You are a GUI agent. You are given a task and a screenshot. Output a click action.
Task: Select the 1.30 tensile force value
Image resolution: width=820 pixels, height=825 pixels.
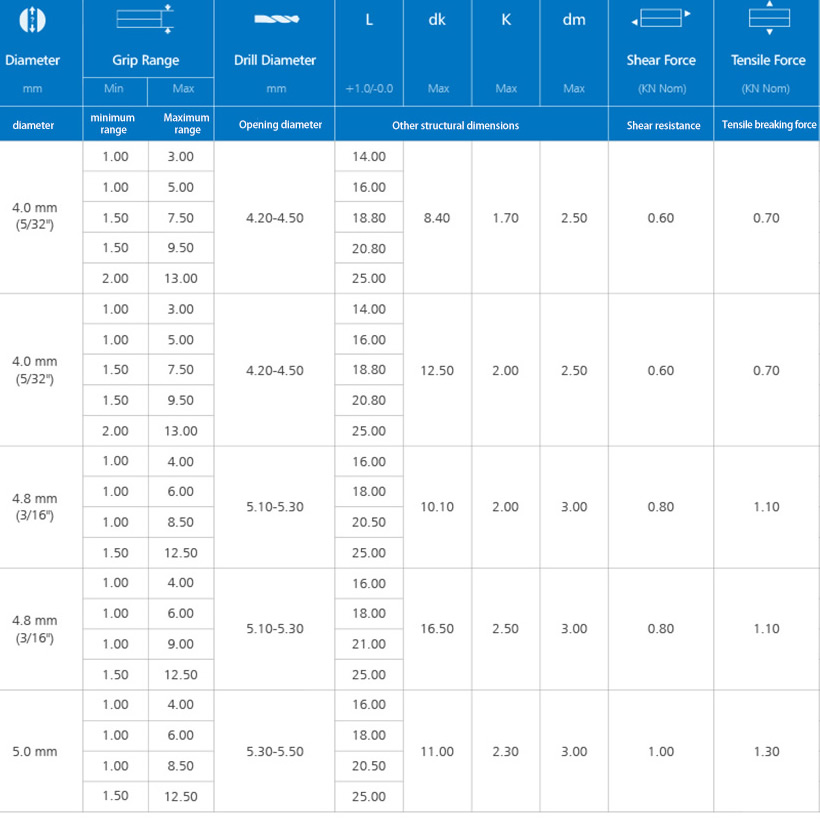[x=766, y=751]
